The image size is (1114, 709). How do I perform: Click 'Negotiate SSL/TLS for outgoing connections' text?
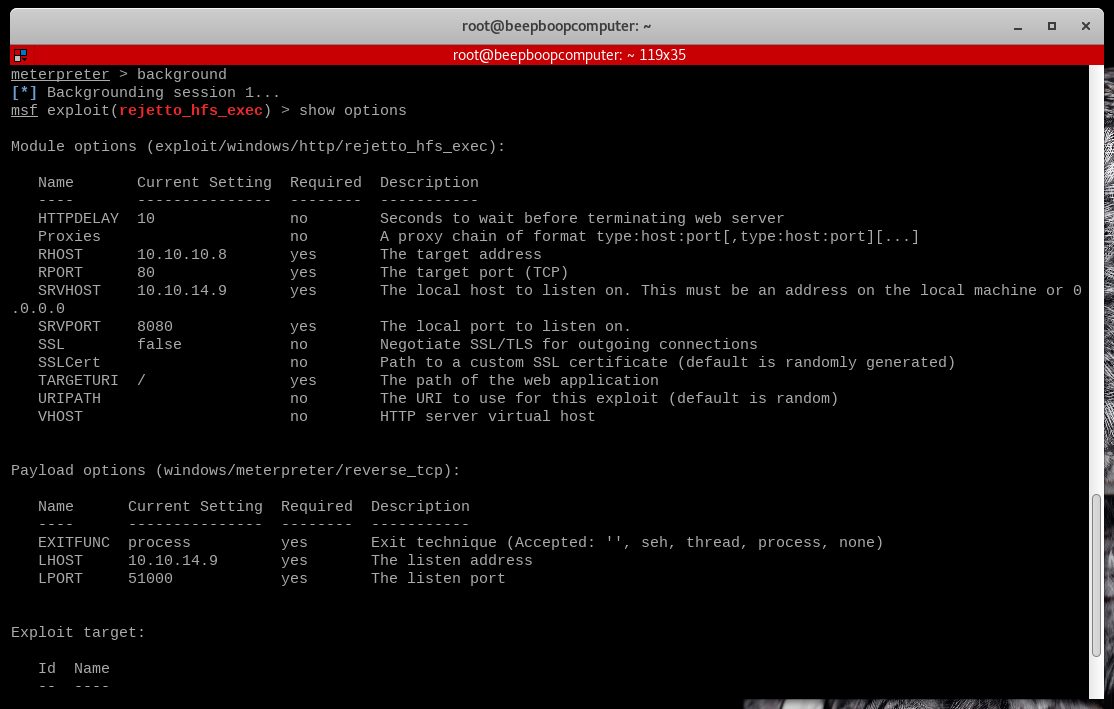568,345
